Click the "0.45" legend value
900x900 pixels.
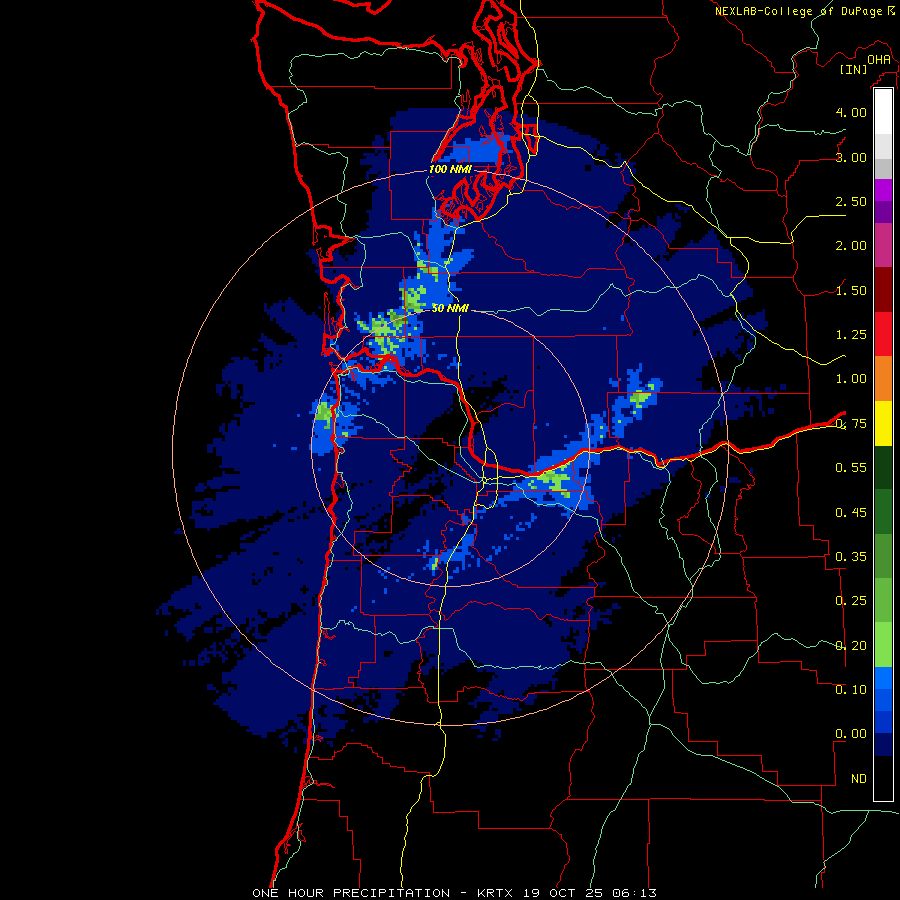(851, 512)
